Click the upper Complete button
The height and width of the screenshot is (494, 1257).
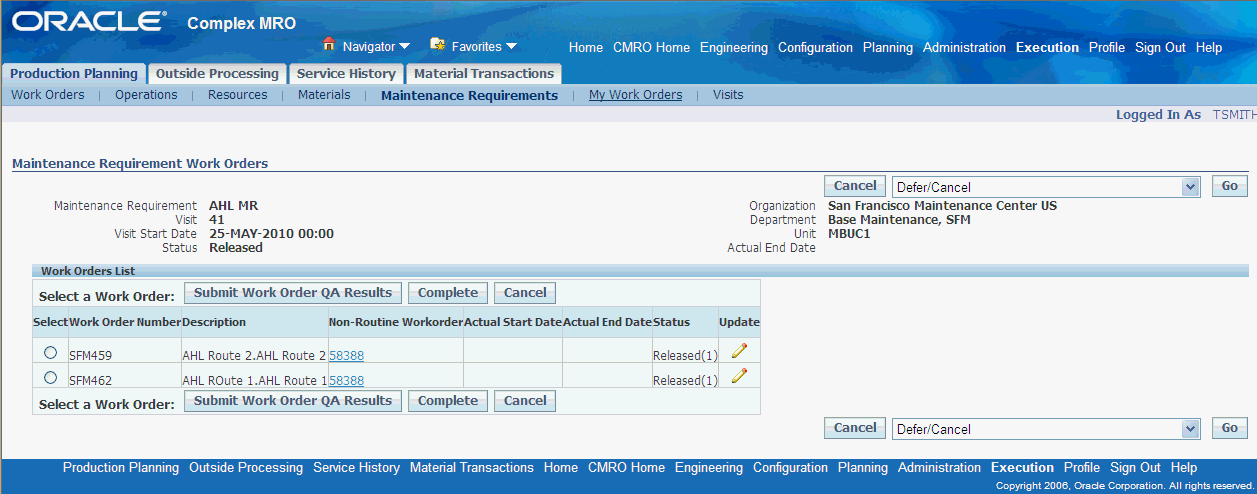tap(448, 293)
